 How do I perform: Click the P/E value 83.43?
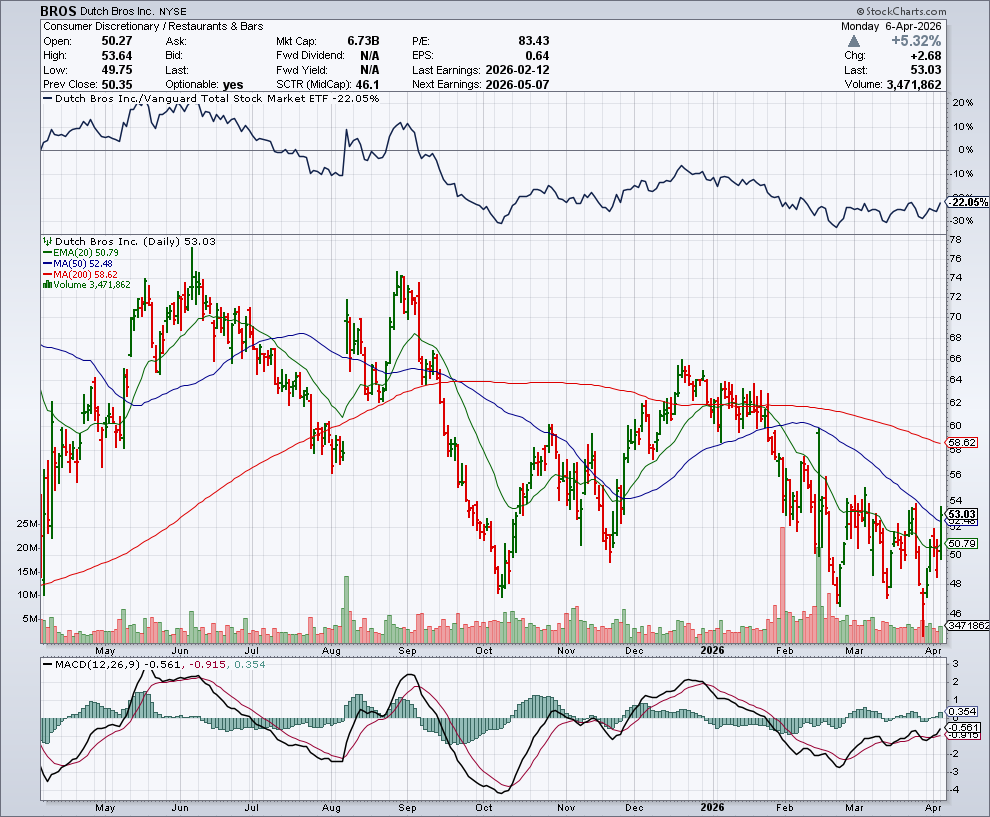click(534, 41)
